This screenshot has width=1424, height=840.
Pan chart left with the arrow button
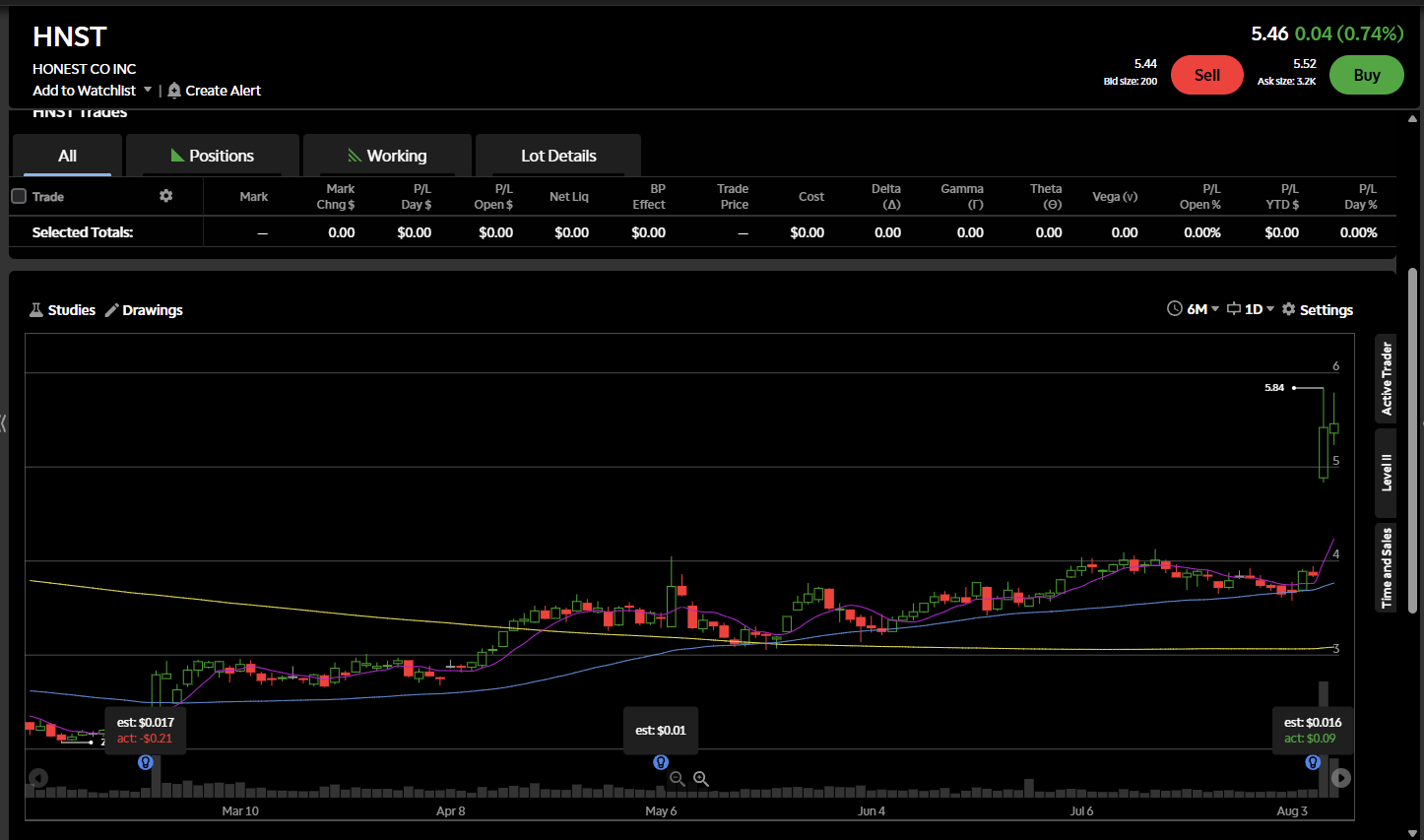(x=38, y=778)
